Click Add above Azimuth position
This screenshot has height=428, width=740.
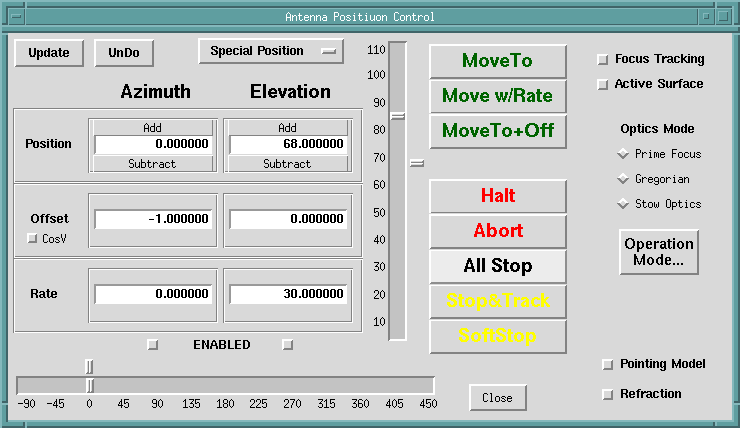point(153,128)
